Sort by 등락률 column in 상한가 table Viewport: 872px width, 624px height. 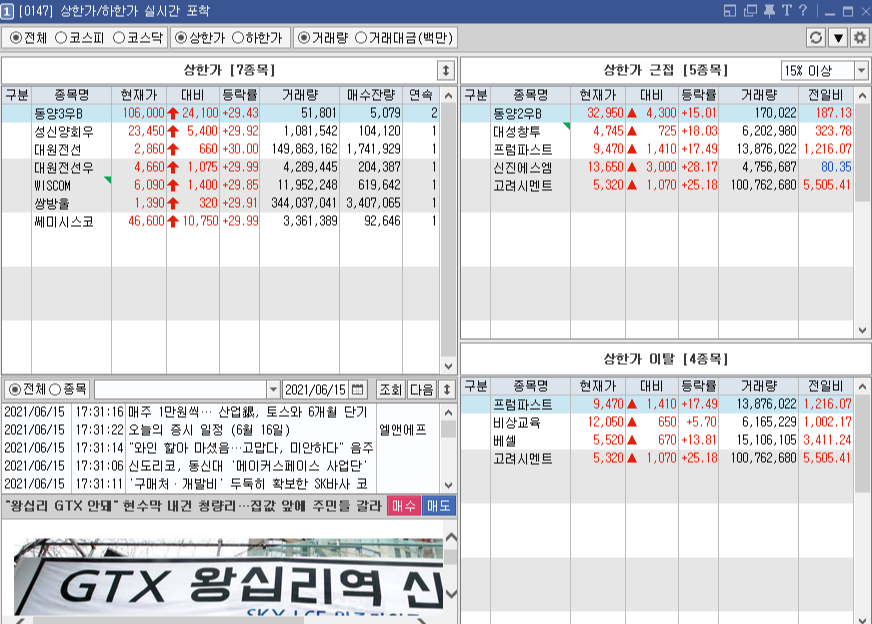(240, 95)
